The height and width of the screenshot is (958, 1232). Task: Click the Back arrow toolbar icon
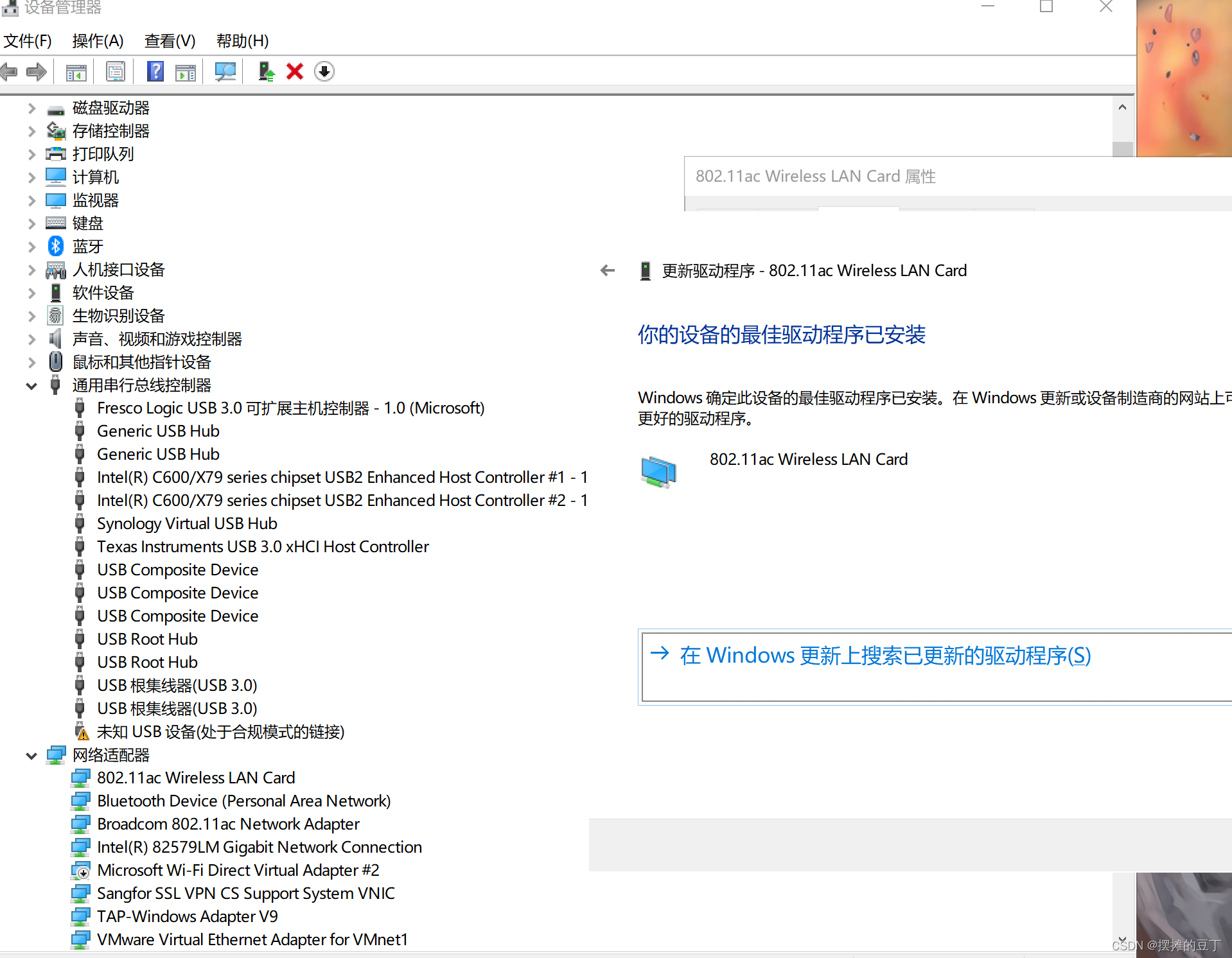(x=9, y=71)
